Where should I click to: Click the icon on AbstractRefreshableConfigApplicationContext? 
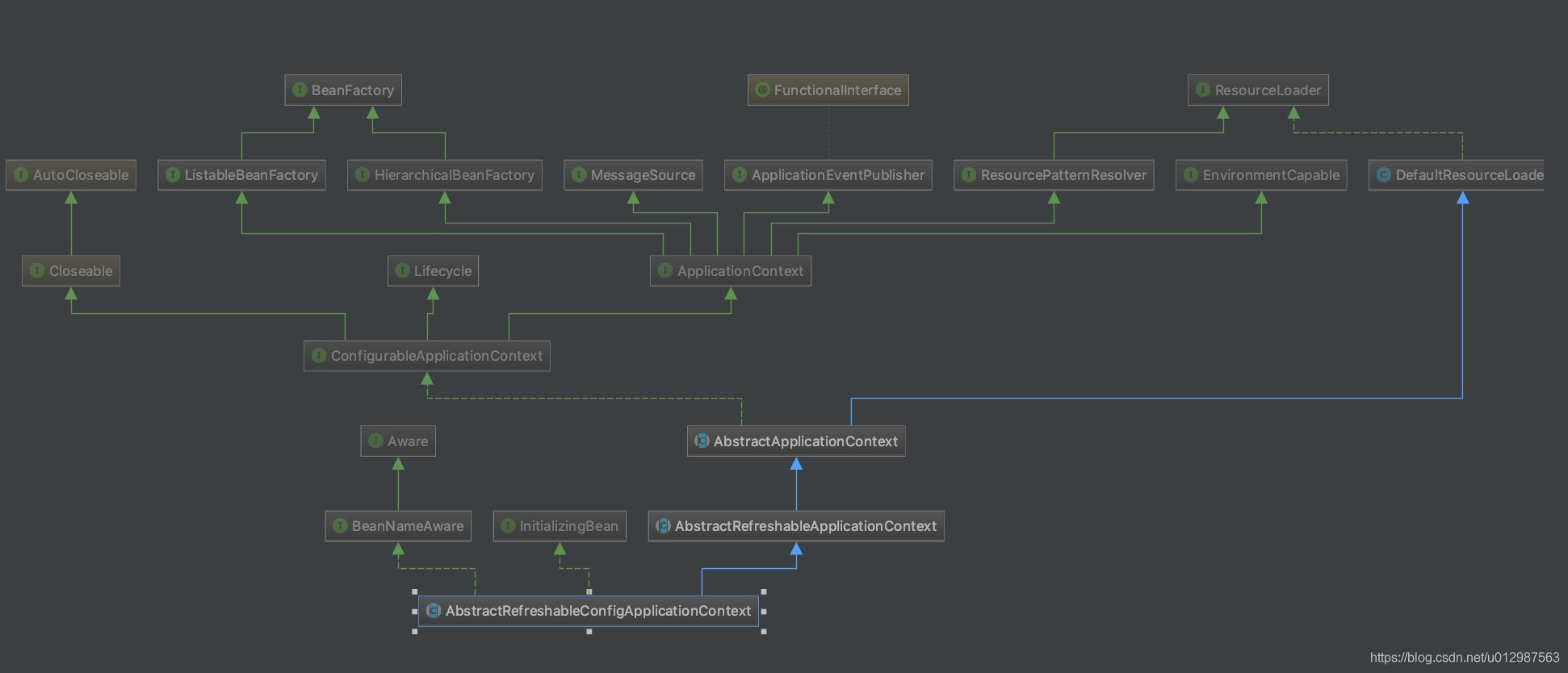pyautogui.click(x=434, y=610)
